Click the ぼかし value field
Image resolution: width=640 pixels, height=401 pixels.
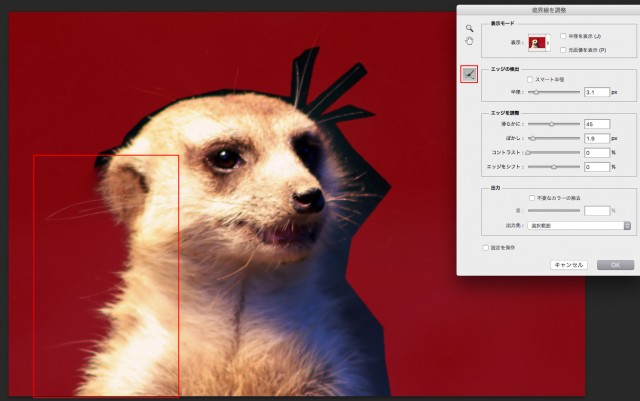tap(596, 138)
